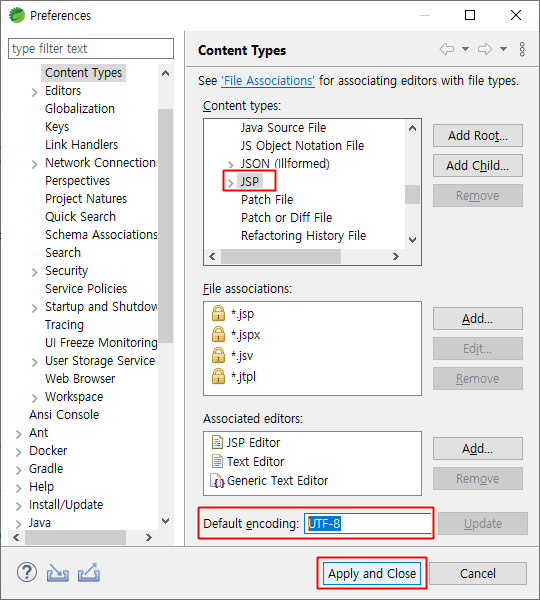Click the Help question mark icon
Viewport: 540px width, 600px height.
27,573
